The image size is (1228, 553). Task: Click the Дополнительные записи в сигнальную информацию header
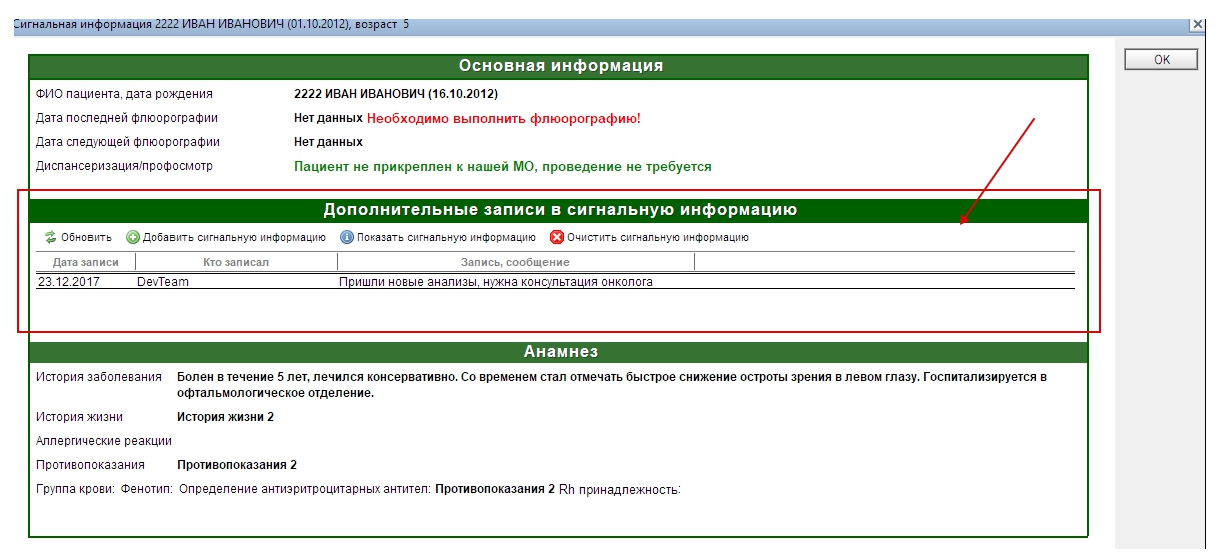point(559,210)
